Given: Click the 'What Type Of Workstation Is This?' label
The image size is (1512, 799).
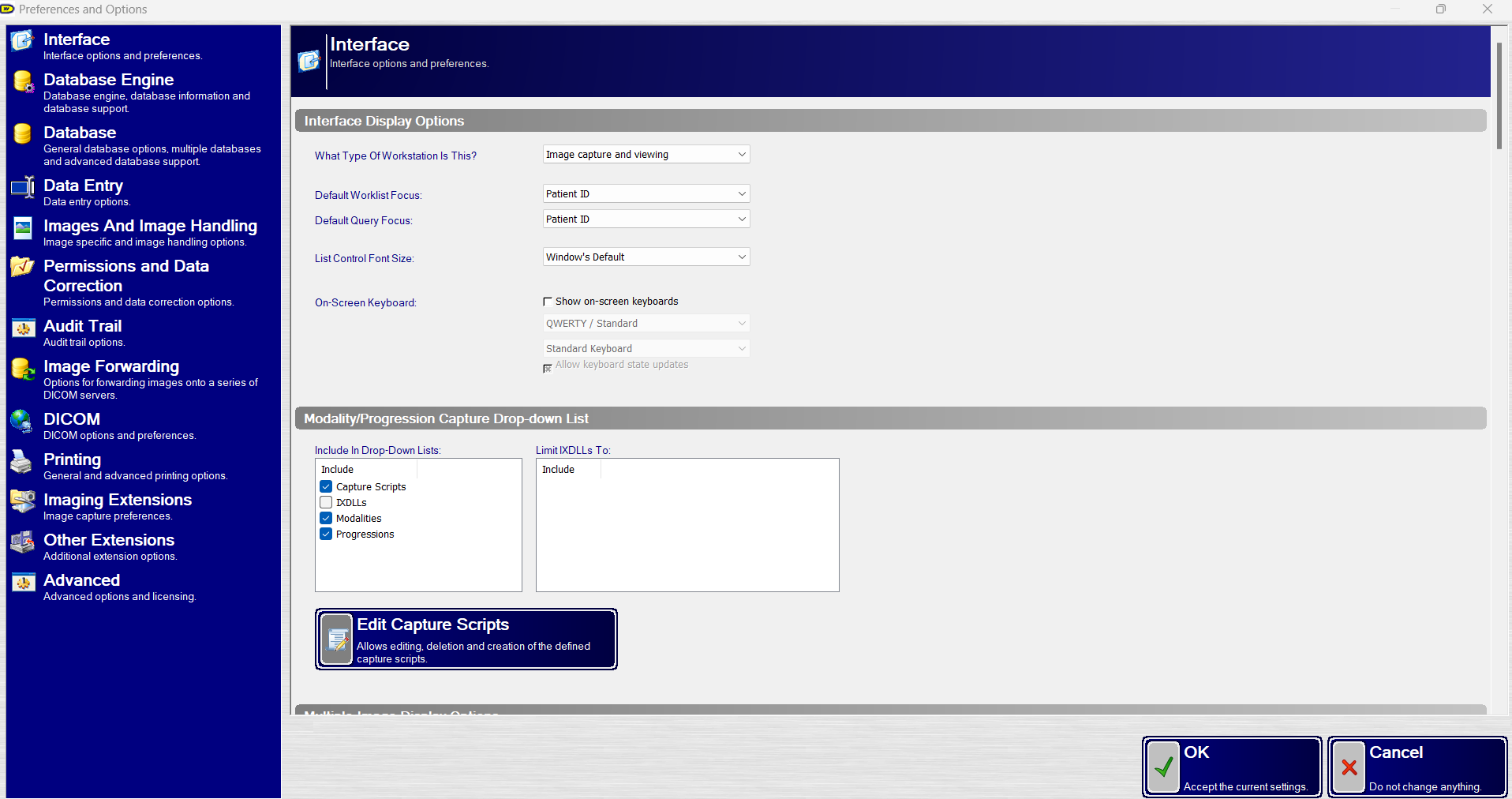Looking at the screenshot, I should click(395, 156).
